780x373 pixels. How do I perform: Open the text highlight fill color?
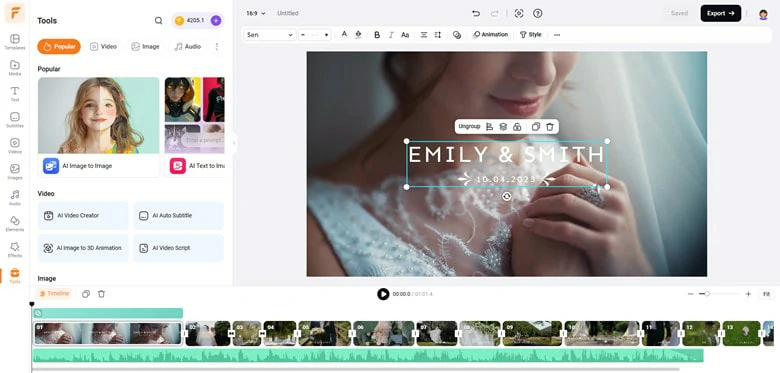pyautogui.click(x=358, y=34)
